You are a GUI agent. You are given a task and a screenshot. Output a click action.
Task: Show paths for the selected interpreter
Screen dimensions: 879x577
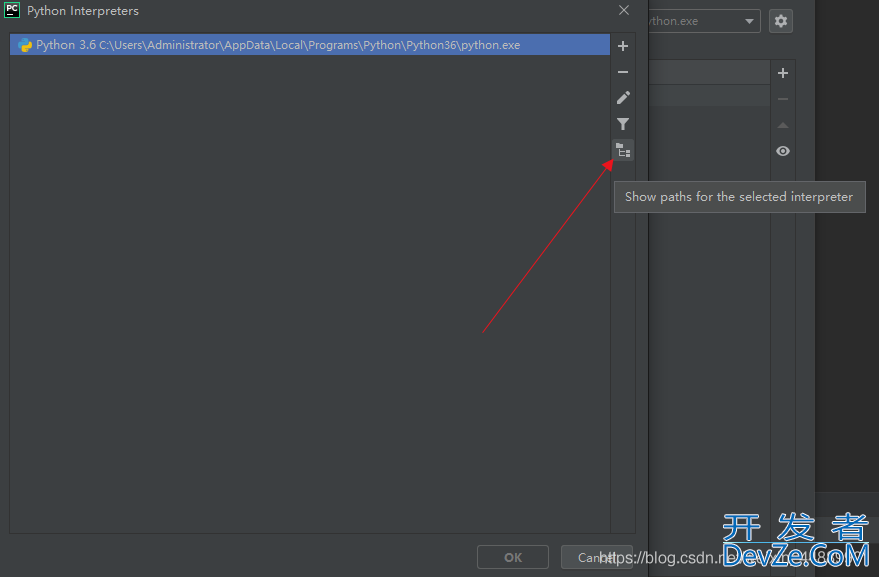[623, 150]
